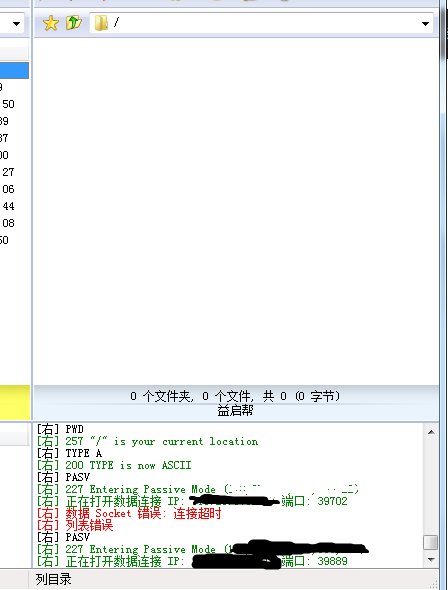Select the highlighted blue row in left list
The height and width of the screenshot is (590, 448).
14,70
